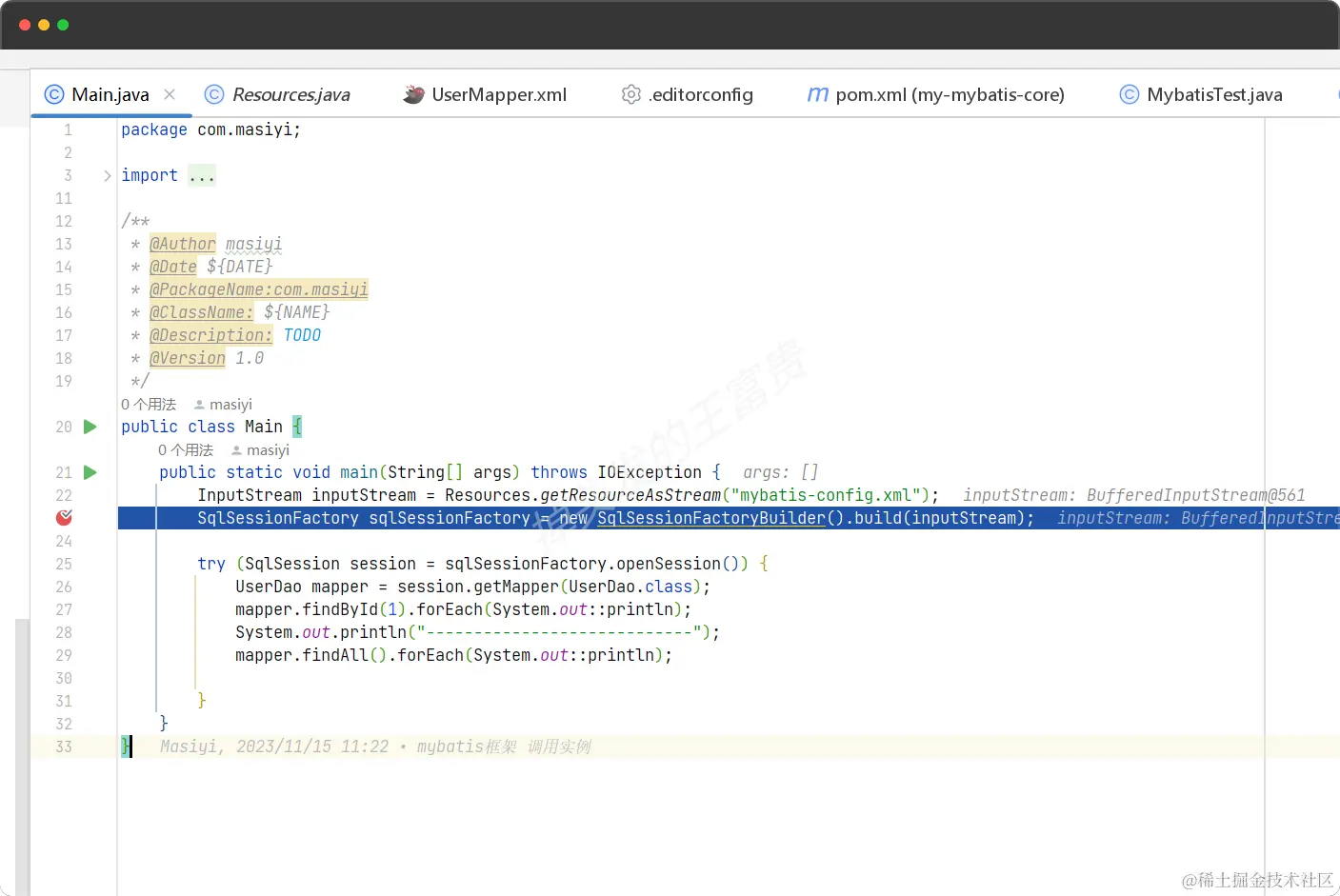
Task: Click the getResourceAsStream method call
Action: click(x=630, y=495)
